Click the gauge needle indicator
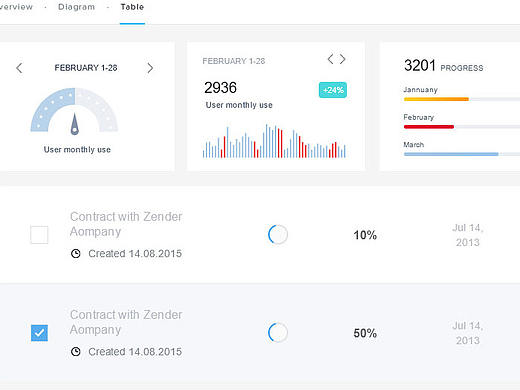The width and height of the screenshot is (520, 390). [x=75, y=124]
